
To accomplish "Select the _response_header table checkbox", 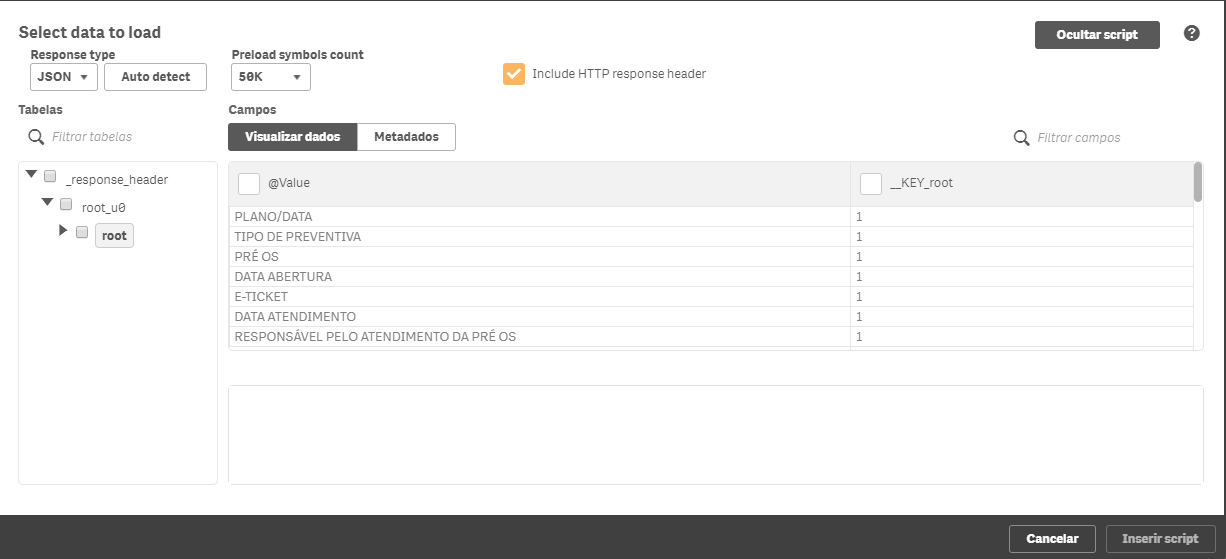I will (50, 177).
